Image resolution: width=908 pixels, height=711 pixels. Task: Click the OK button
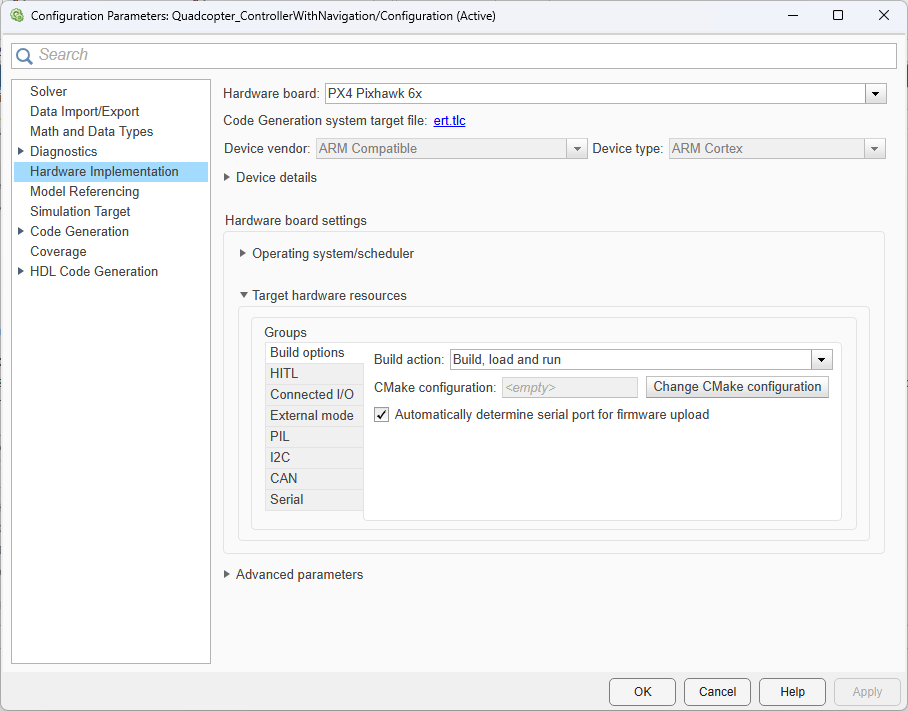pyautogui.click(x=642, y=692)
